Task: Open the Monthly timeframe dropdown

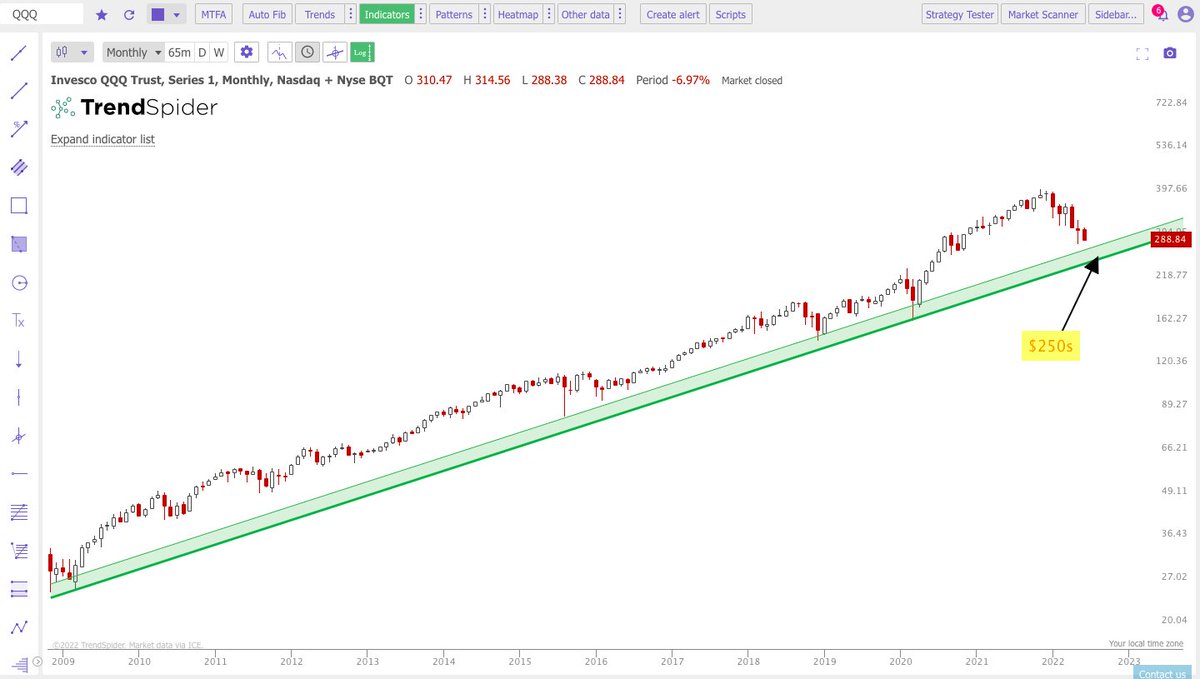Action: pyautogui.click(x=134, y=52)
